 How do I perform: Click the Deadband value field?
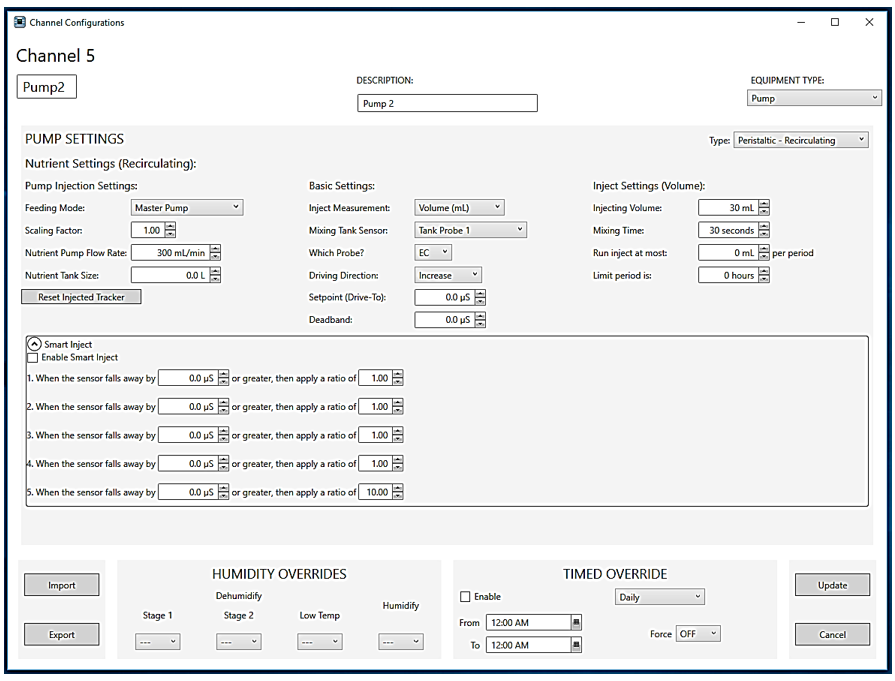[445, 320]
